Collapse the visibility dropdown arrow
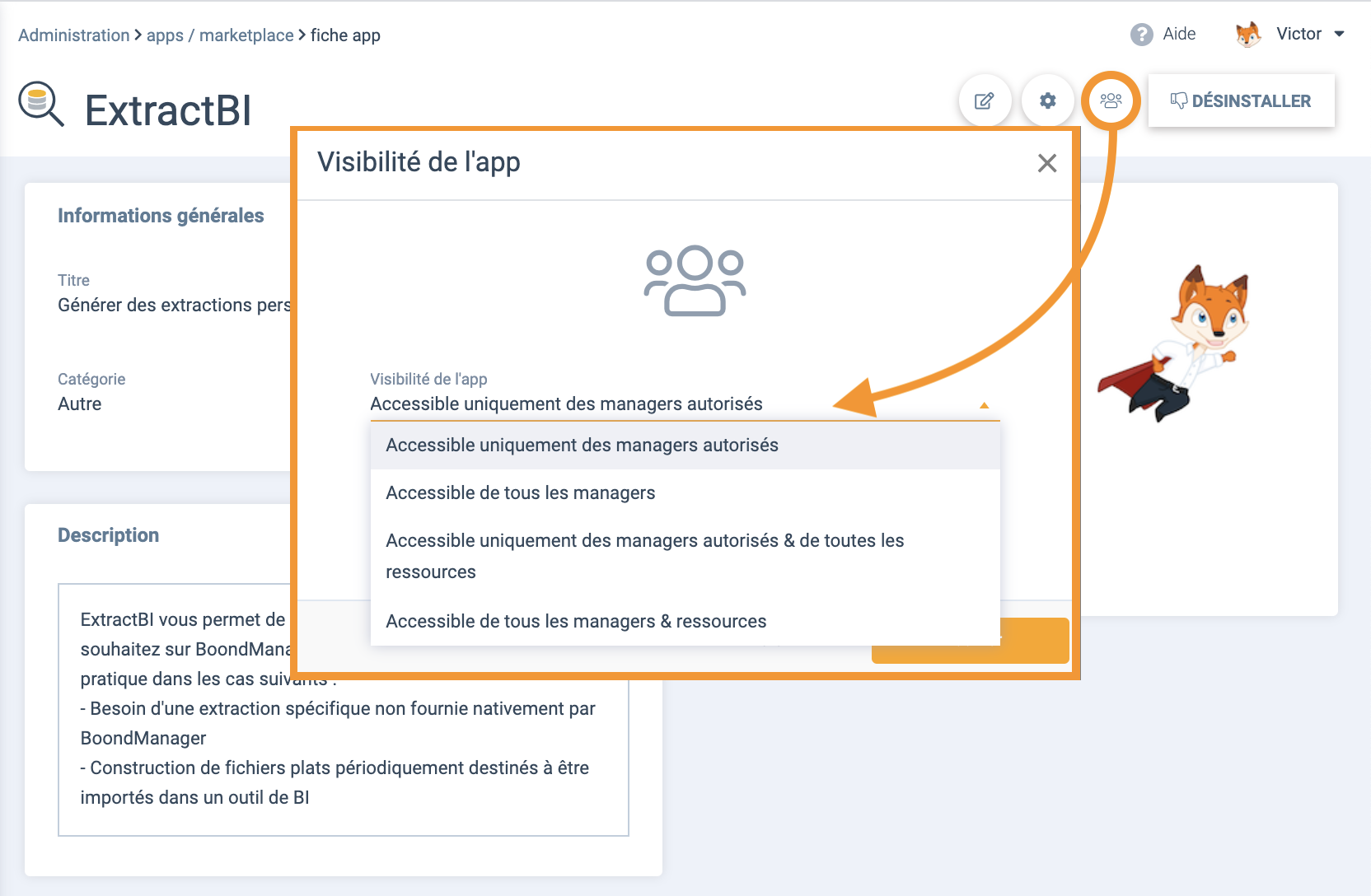 [x=984, y=405]
